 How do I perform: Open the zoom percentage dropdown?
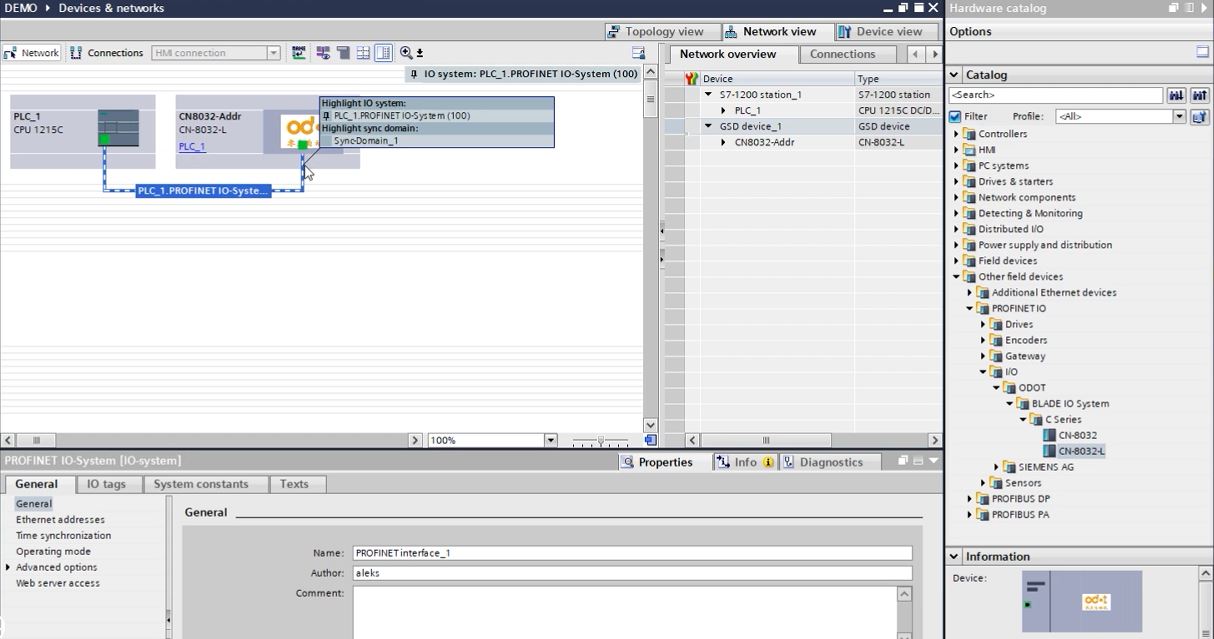(550, 440)
